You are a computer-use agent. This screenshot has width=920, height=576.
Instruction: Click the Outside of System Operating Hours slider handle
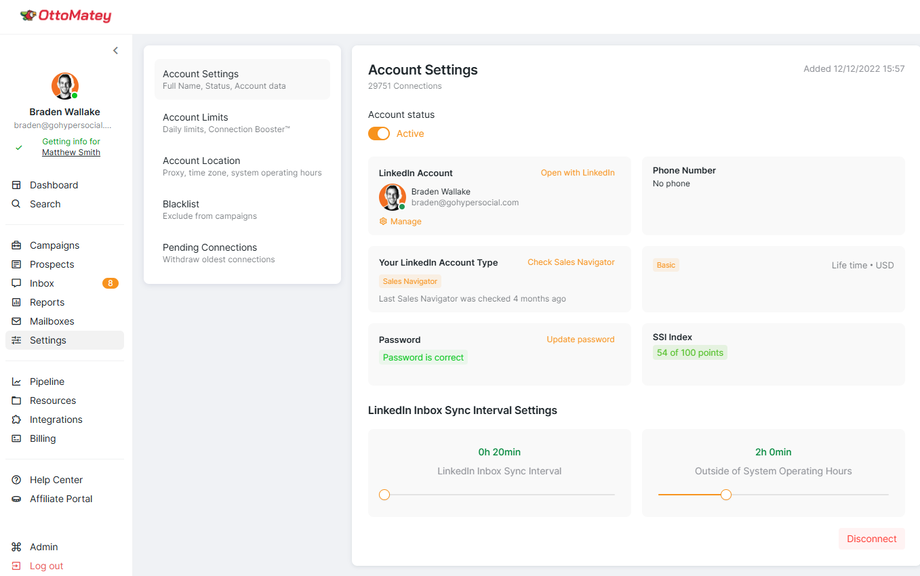[x=726, y=494]
